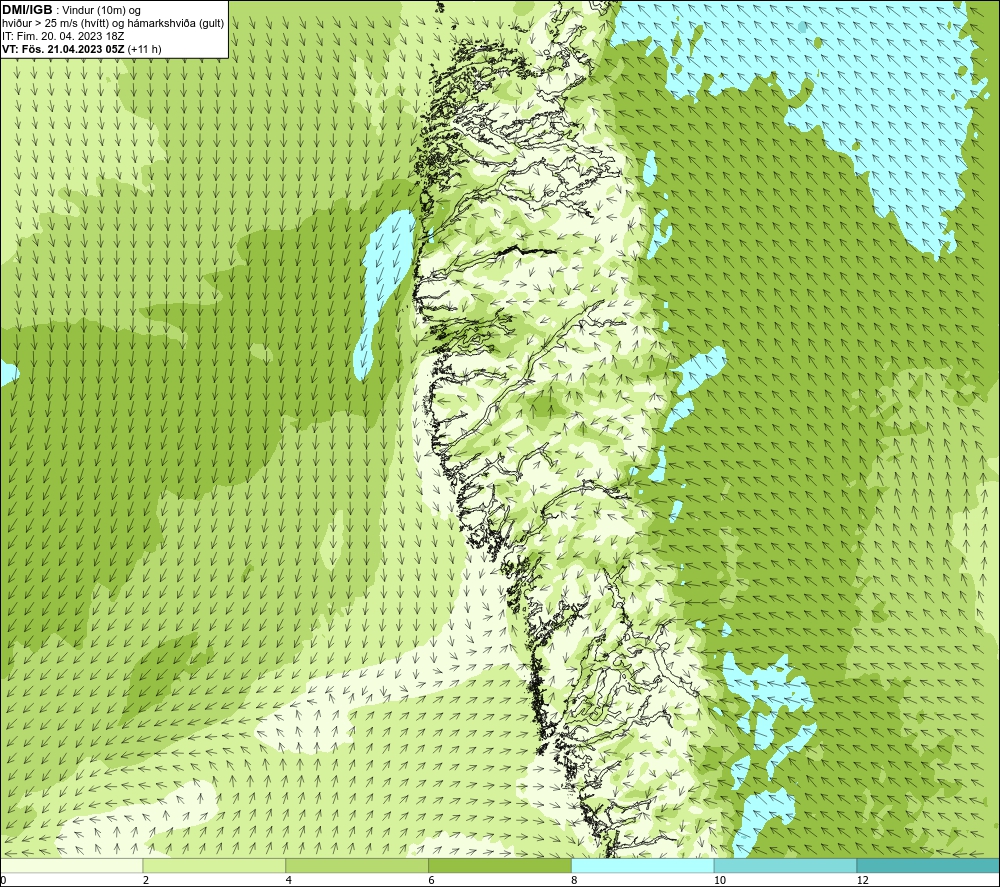Click the 8–10 m/s light cyan swatch
1000x887 pixels.
(643, 866)
